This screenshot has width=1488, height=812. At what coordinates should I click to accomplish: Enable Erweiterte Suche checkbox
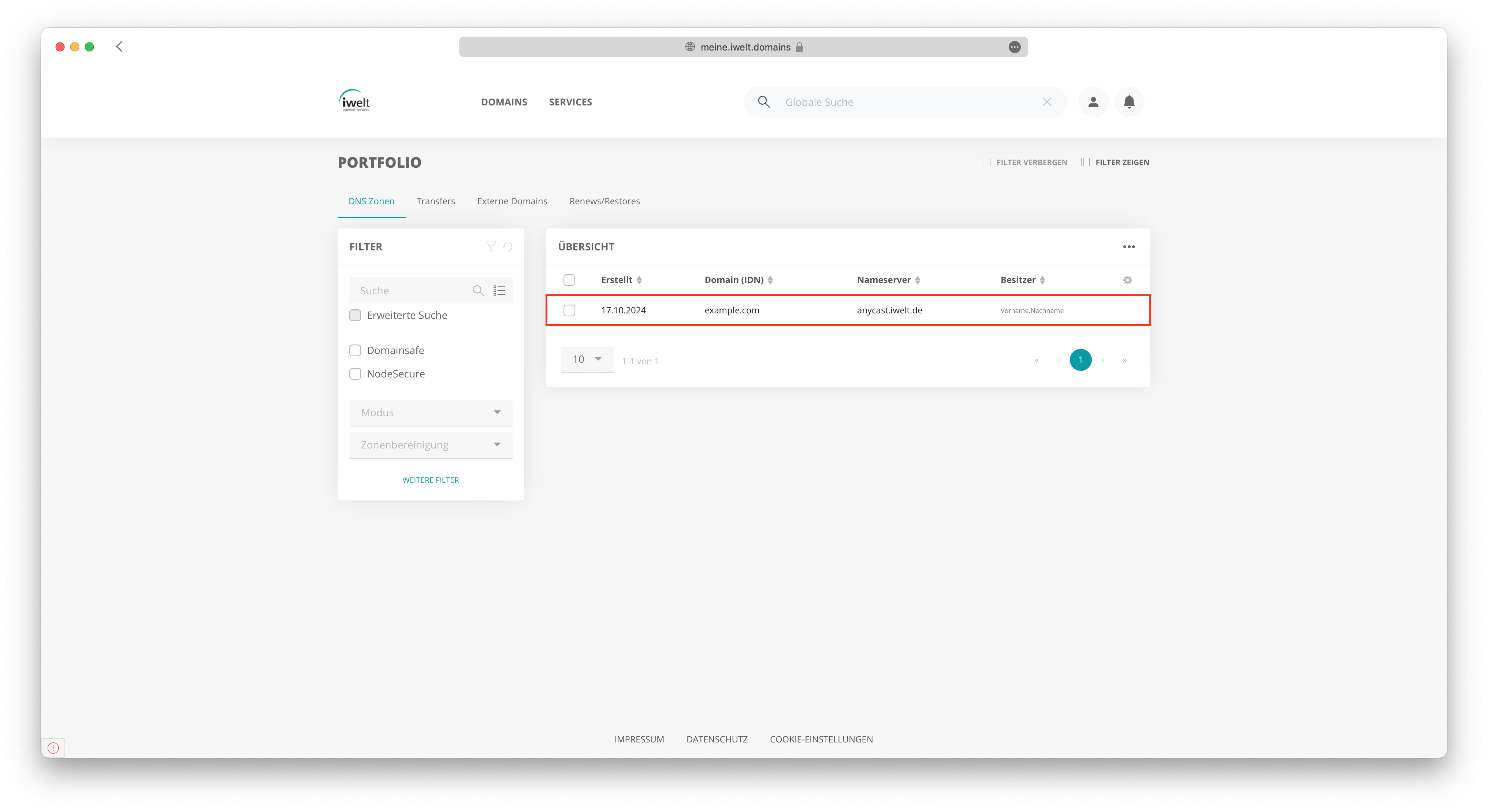coord(355,315)
